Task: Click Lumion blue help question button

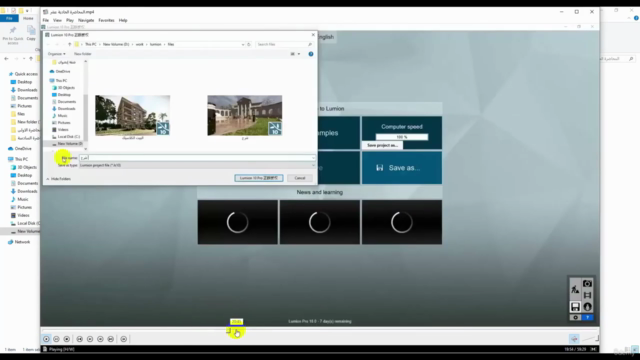Action: (587, 317)
